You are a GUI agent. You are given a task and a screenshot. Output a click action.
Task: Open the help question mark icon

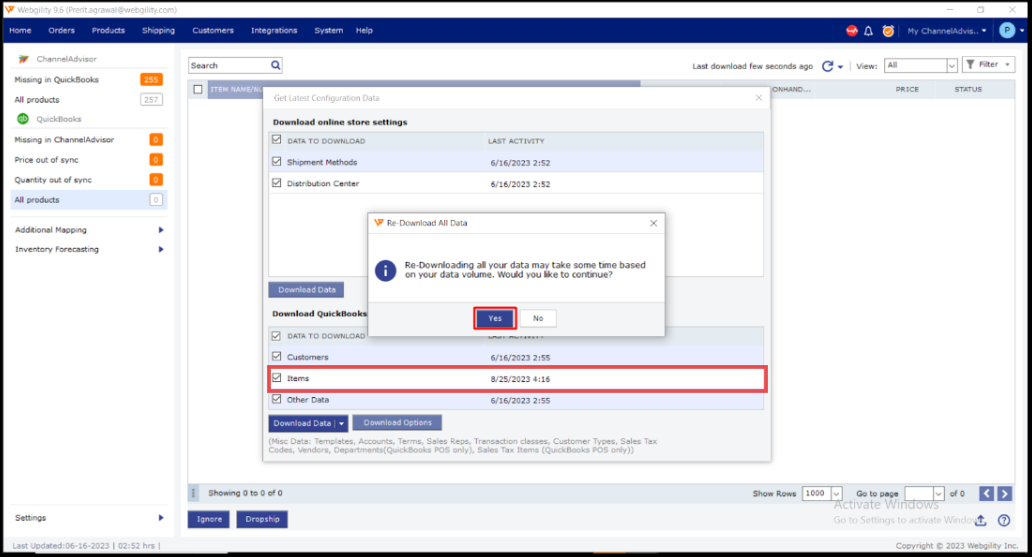[1004, 520]
